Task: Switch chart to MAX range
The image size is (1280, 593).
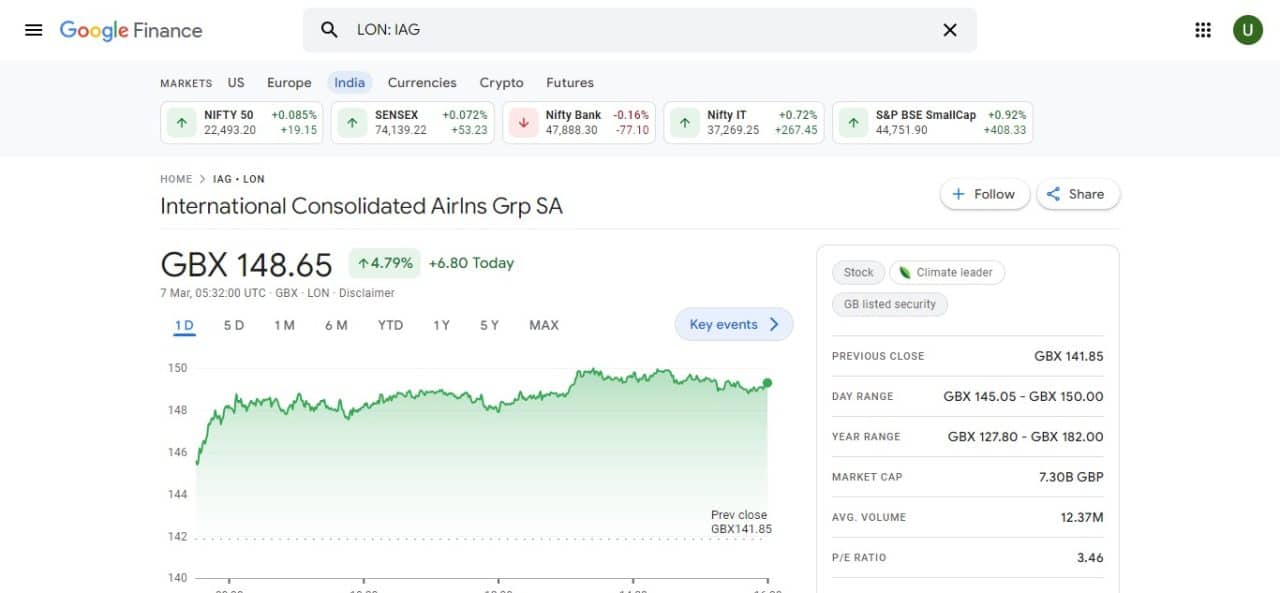Action: point(544,325)
